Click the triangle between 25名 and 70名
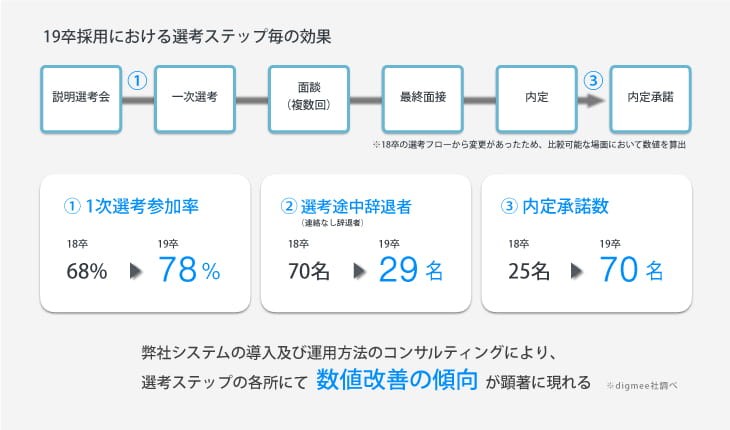Image resolution: width=730 pixels, height=430 pixels. point(576,271)
